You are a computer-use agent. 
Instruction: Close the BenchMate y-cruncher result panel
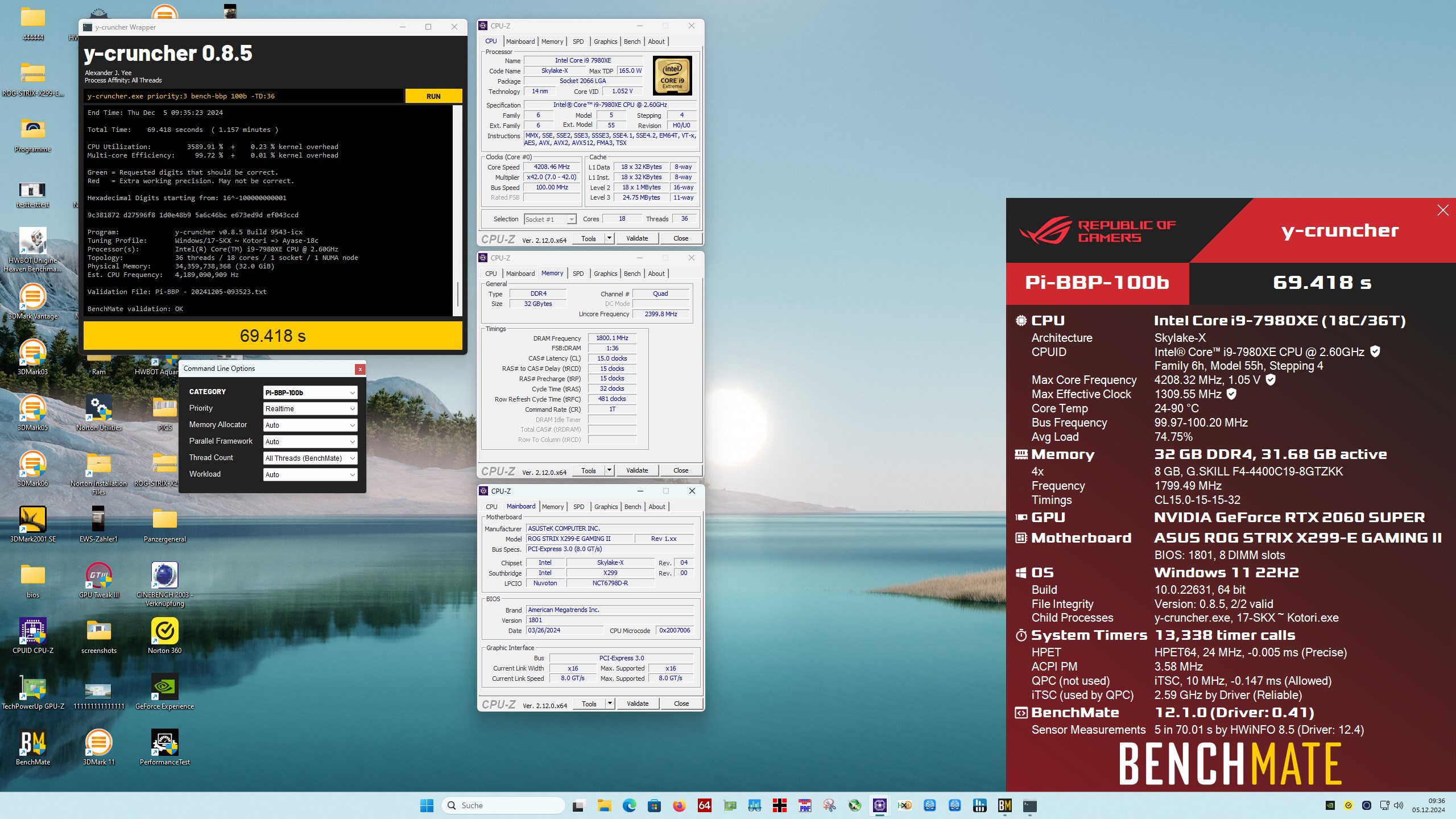[x=1443, y=210]
